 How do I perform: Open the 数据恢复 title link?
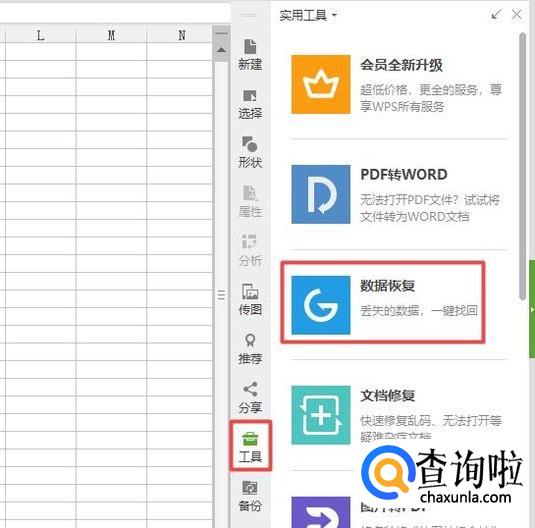[x=388, y=286]
